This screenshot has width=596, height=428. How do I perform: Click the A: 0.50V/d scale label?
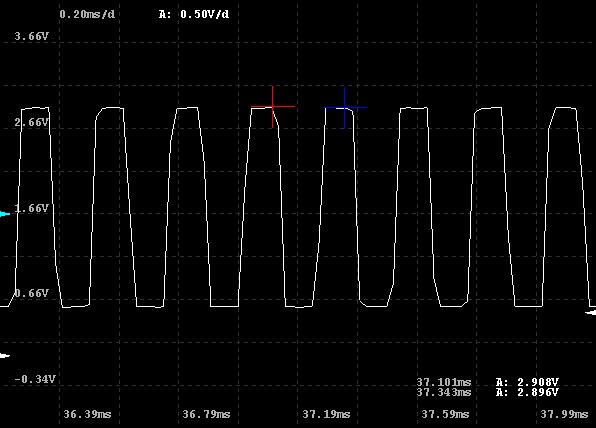194,14
